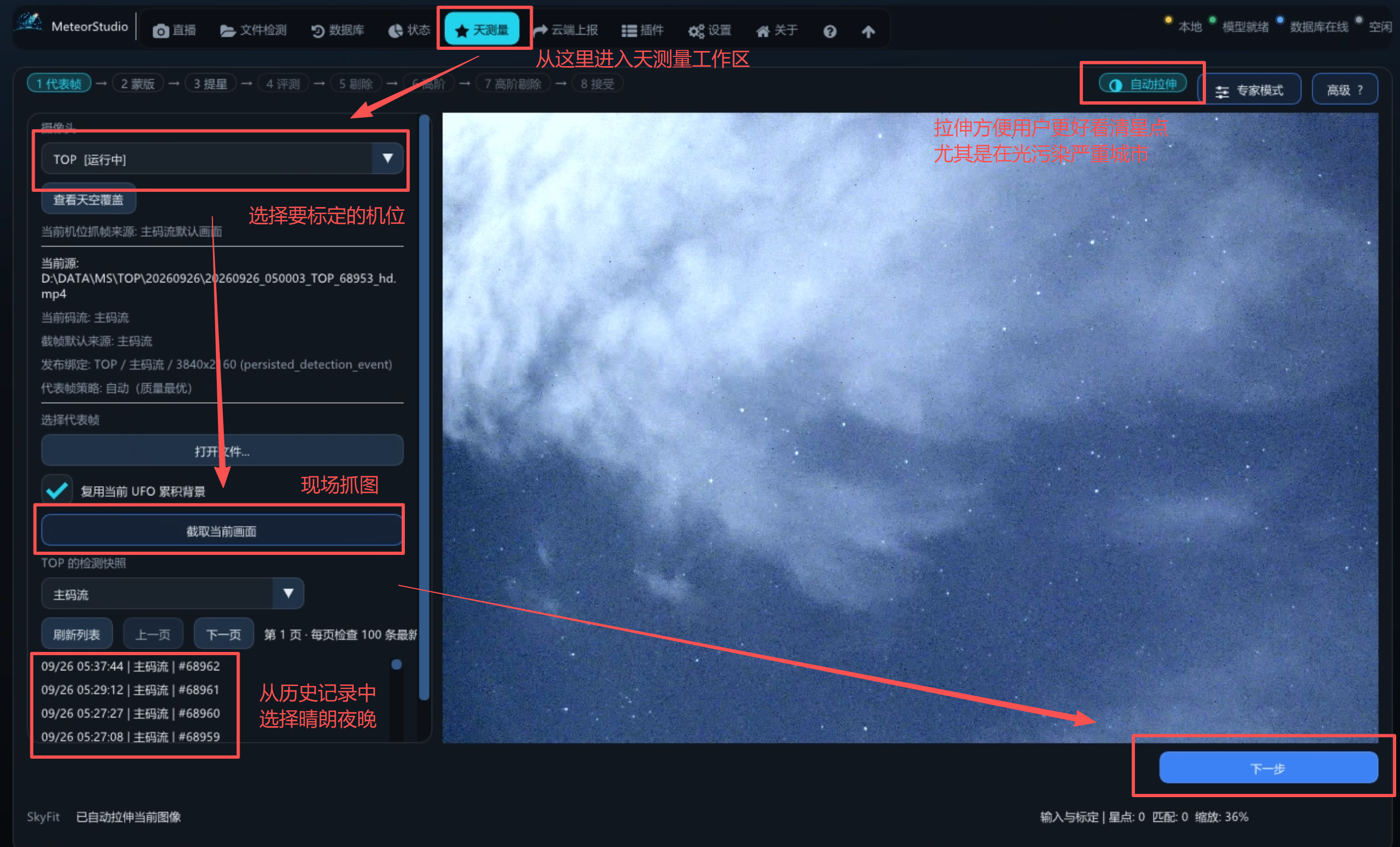1400x847 pixels.
Task: Click 上一页 previous page button
Action: click(153, 634)
